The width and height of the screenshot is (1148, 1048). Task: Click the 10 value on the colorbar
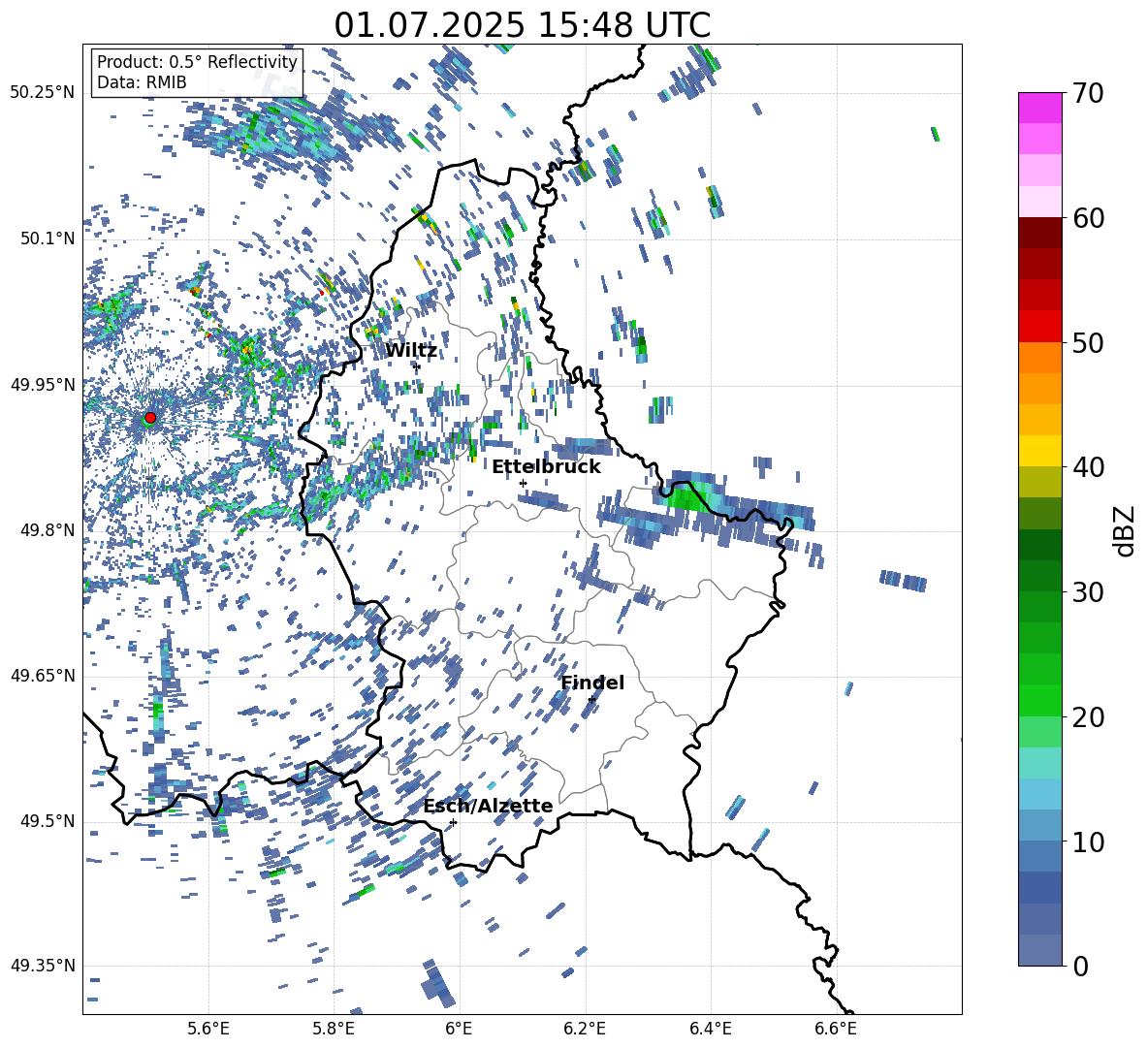(1088, 842)
